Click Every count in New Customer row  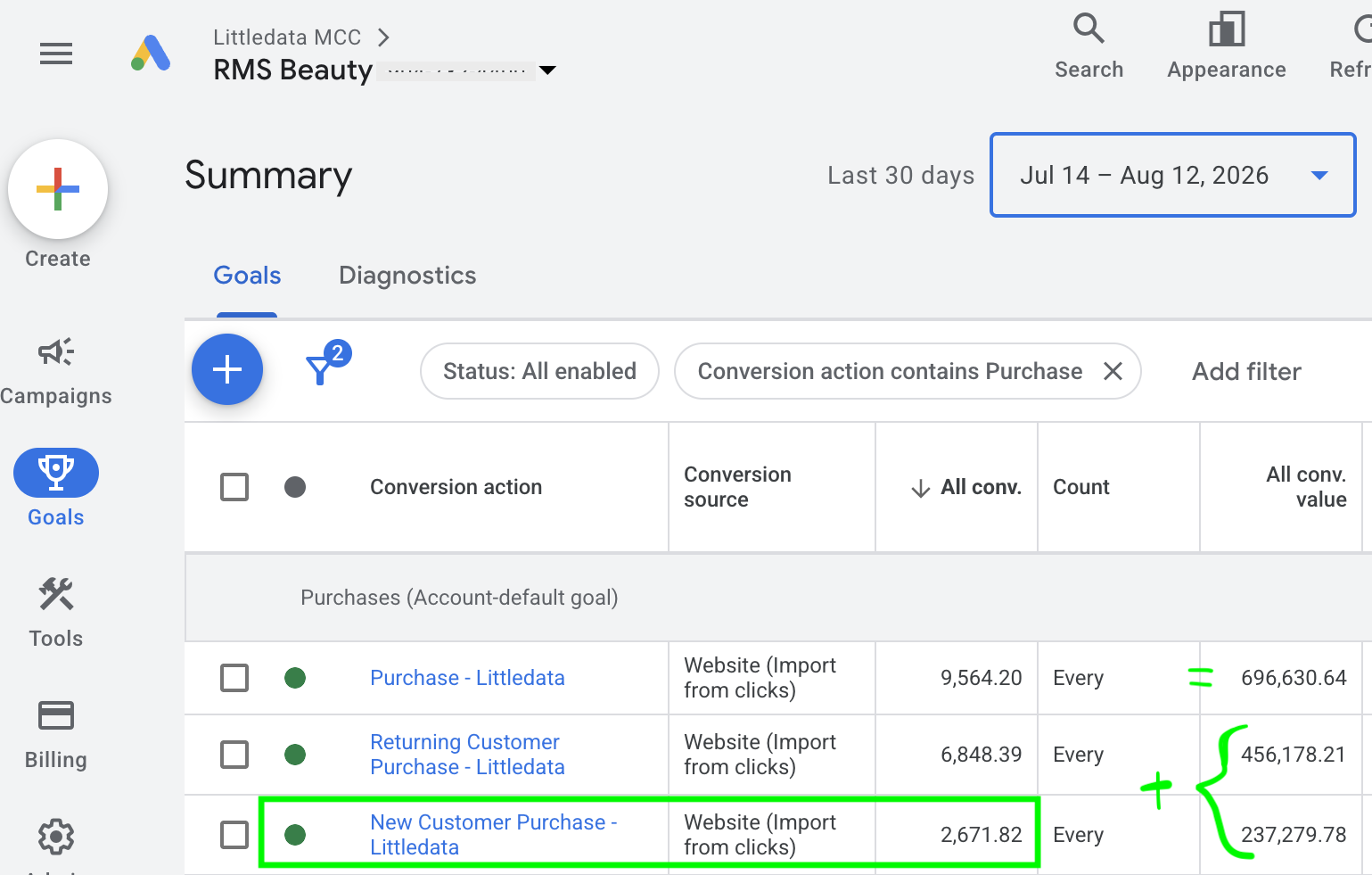pyautogui.click(x=1078, y=835)
